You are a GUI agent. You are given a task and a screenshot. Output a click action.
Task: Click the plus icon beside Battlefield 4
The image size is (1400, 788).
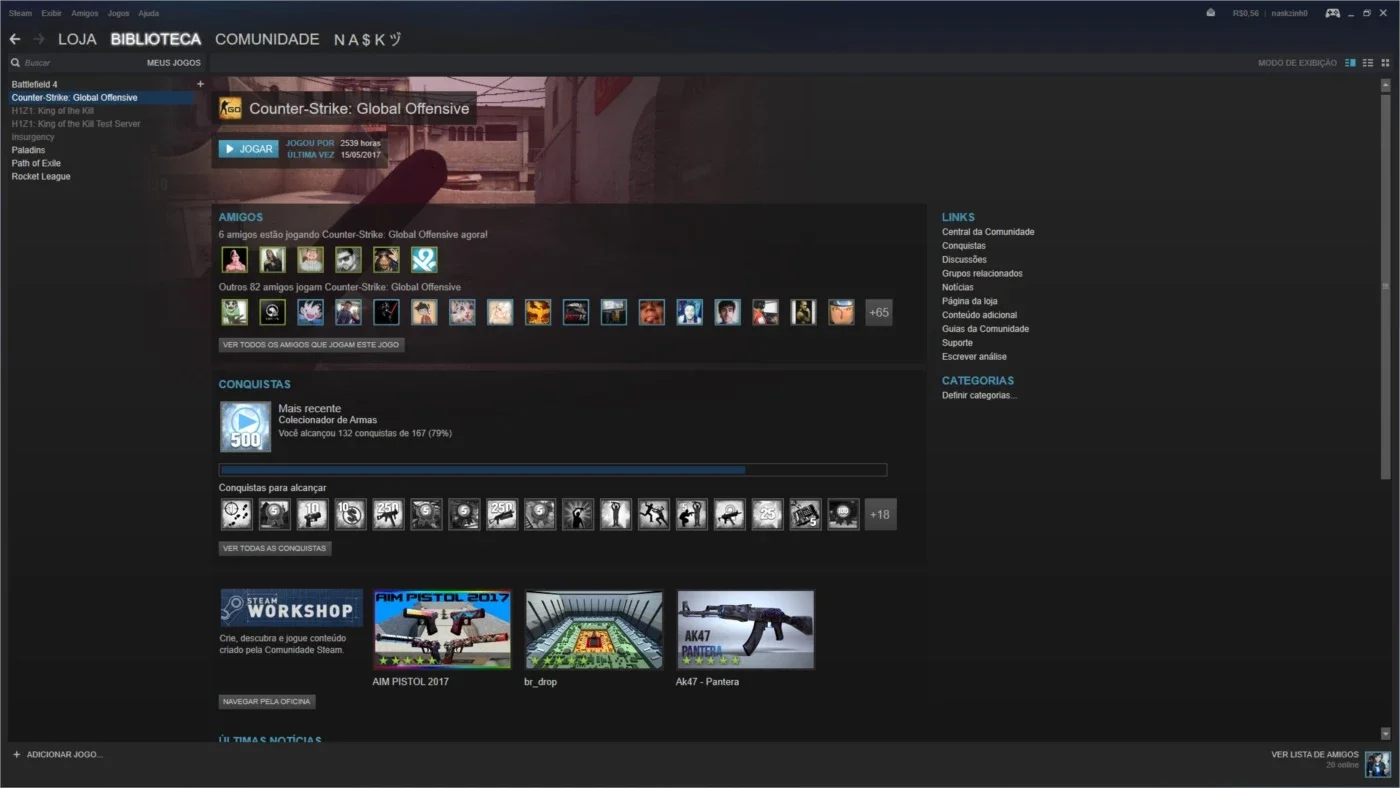click(200, 84)
